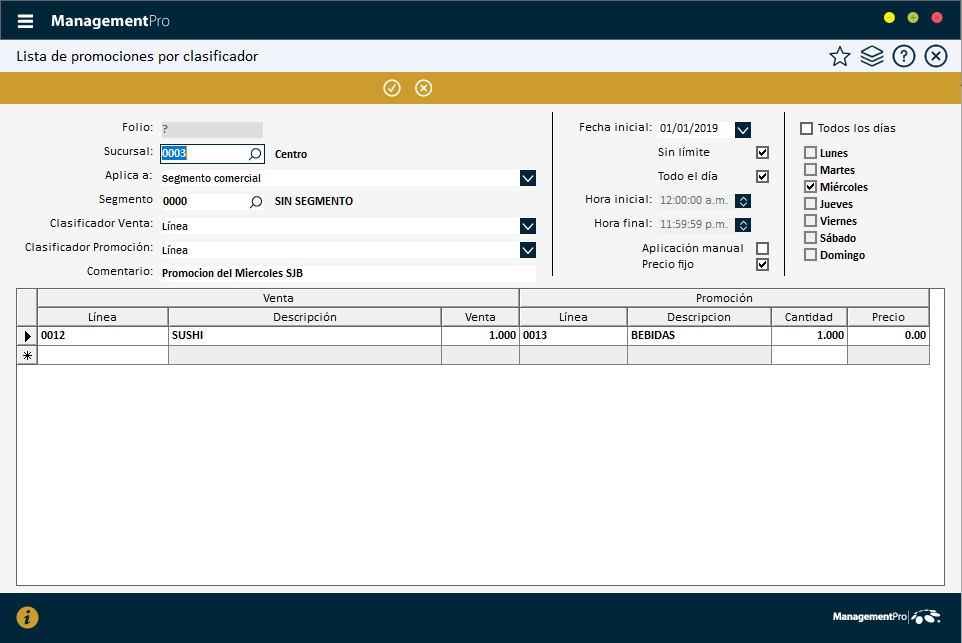Expand the Aplica a dropdown

coord(528,179)
